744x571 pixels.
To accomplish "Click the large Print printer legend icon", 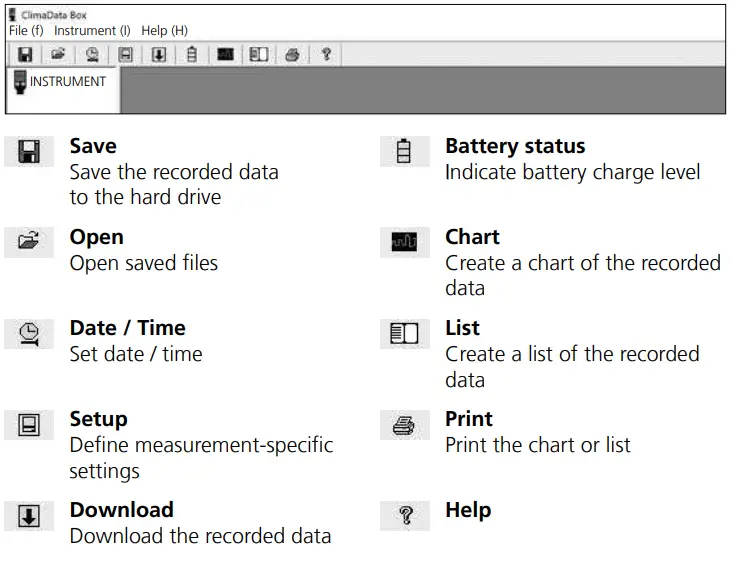I will pyautogui.click(x=404, y=425).
